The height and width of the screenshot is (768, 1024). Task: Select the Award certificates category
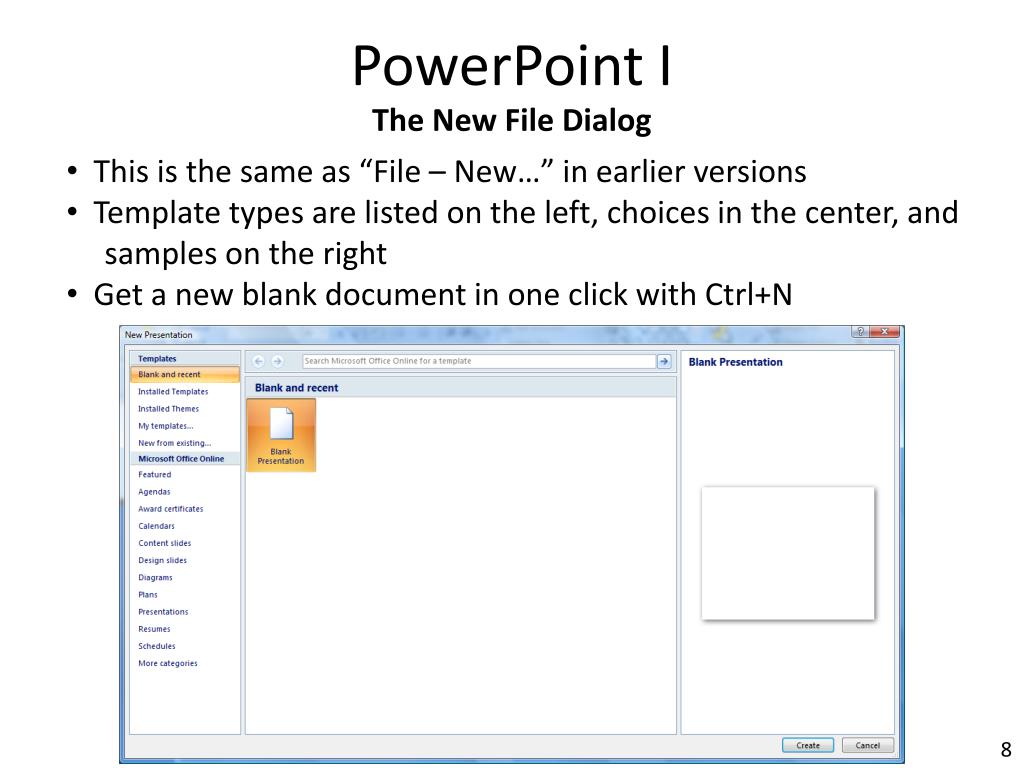pyautogui.click(x=170, y=509)
